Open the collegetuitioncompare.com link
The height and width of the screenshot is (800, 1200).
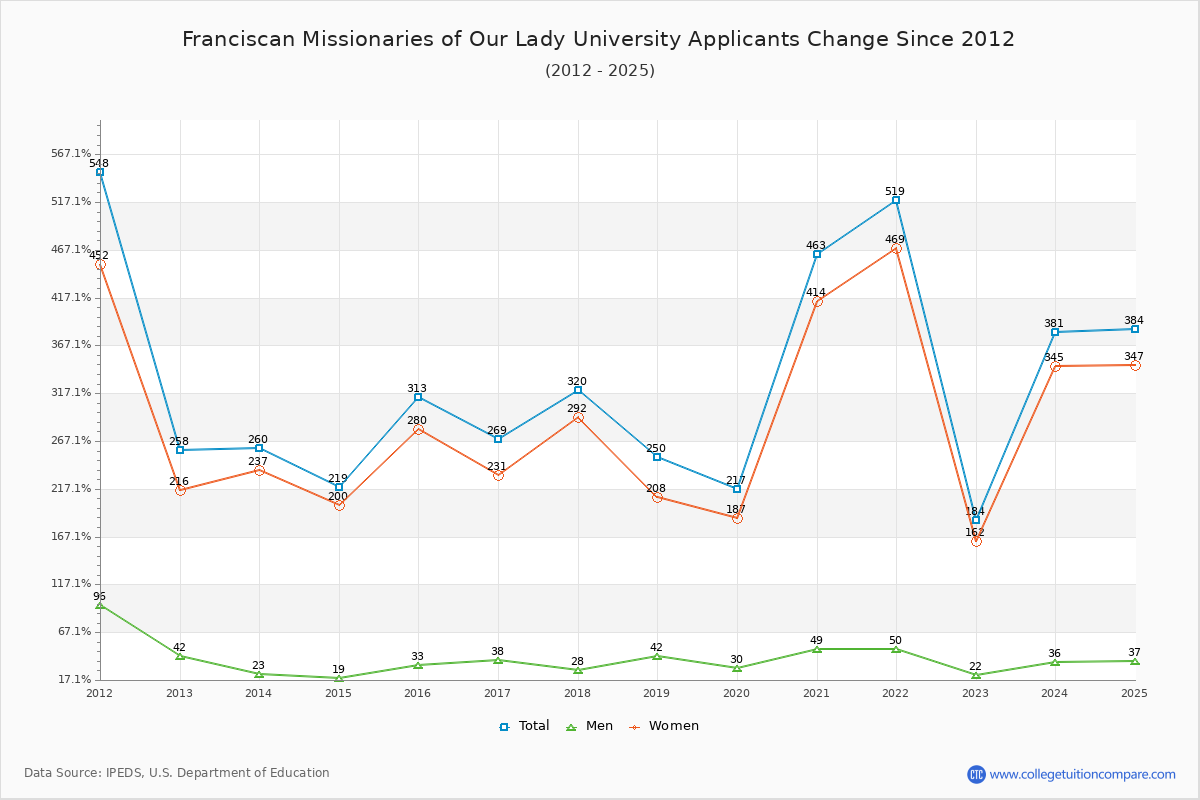1083,774
